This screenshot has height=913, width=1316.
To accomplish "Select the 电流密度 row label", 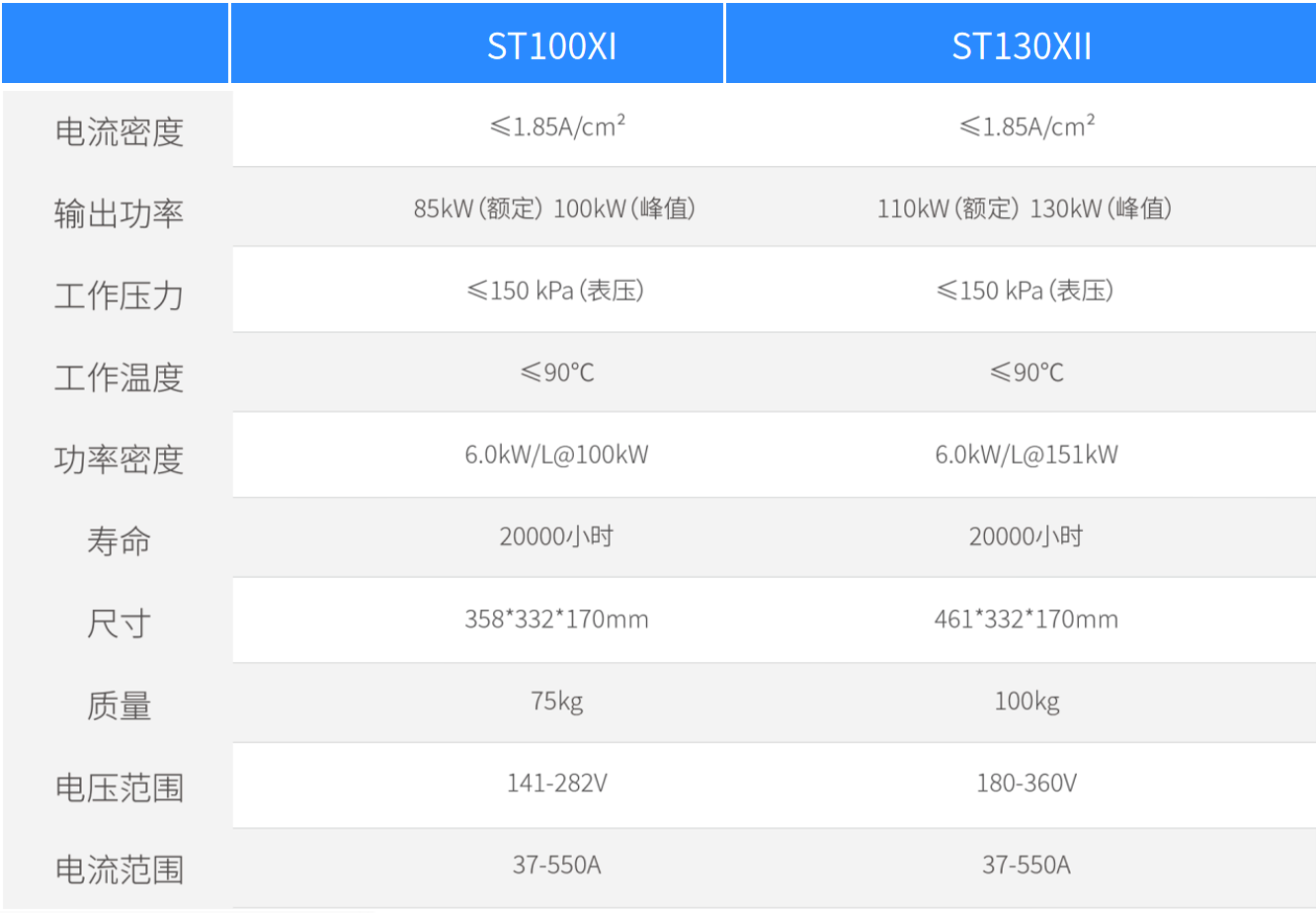I will click(x=119, y=131).
